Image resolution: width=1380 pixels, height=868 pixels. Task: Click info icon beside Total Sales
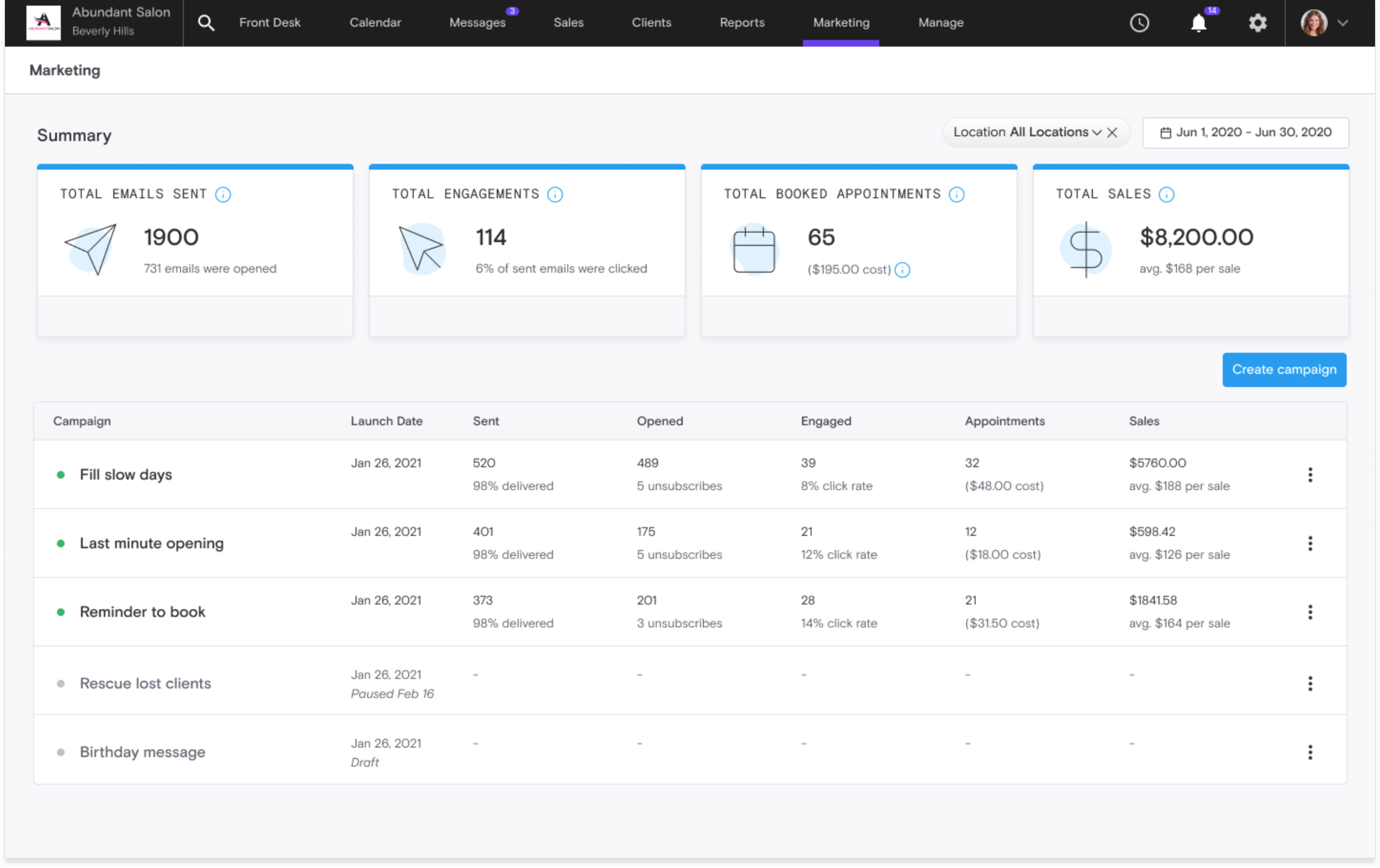[1166, 195]
